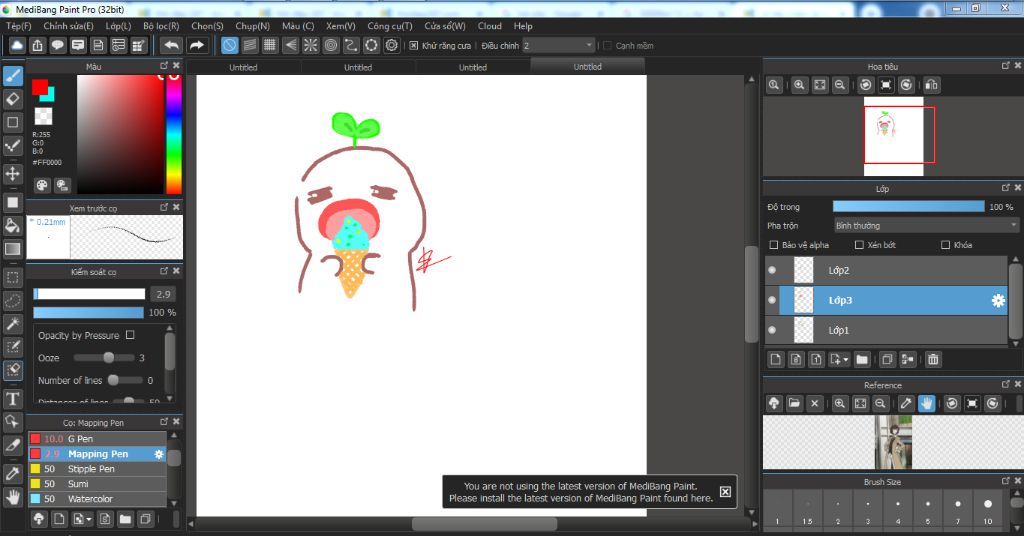Viewport: 1024px width, 536px height.
Task: Delete the current layer
Action: click(x=933, y=359)
